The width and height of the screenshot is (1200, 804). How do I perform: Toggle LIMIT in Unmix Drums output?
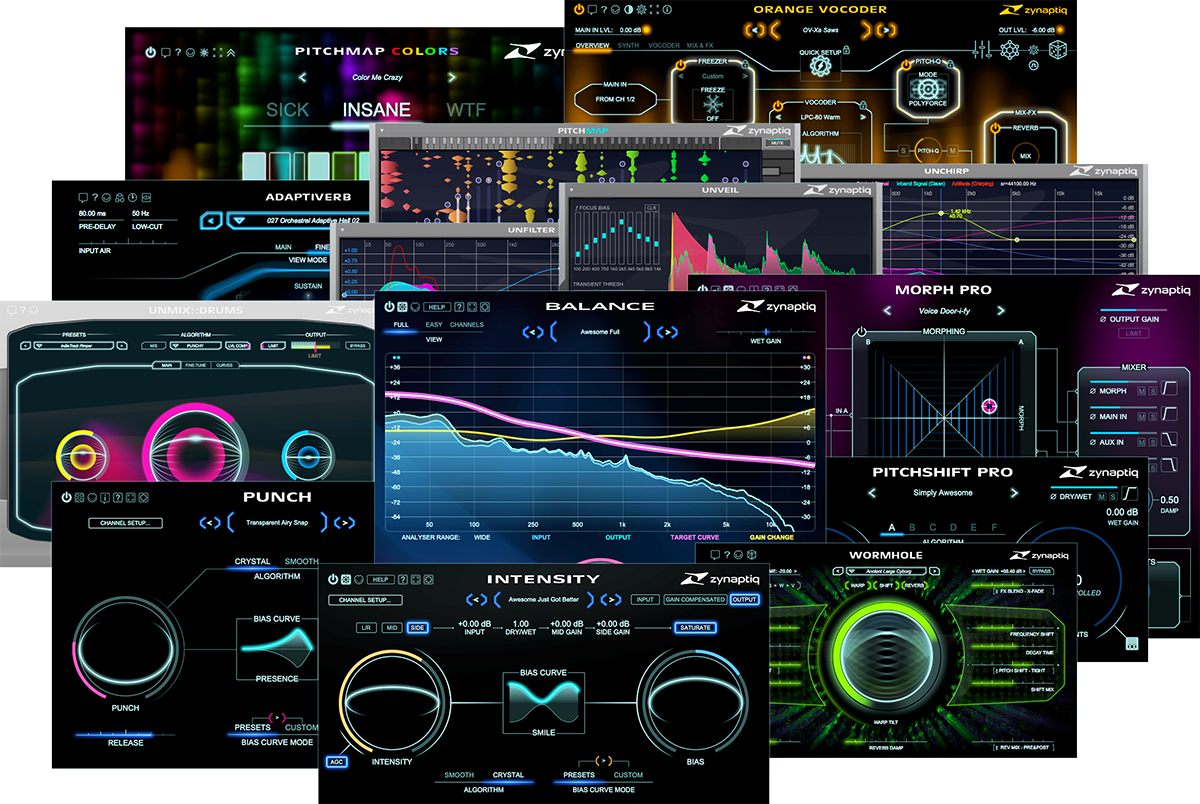tap(271, 345)
